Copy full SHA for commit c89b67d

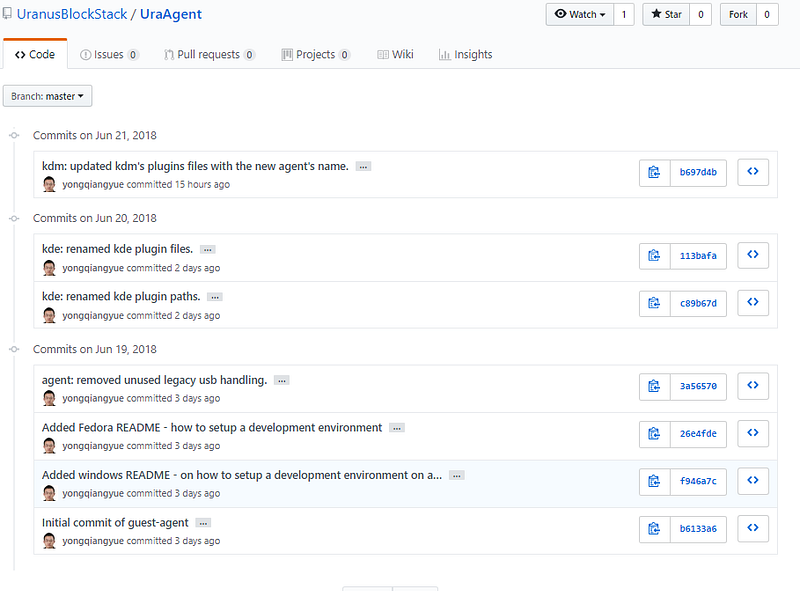click(654, 303)
